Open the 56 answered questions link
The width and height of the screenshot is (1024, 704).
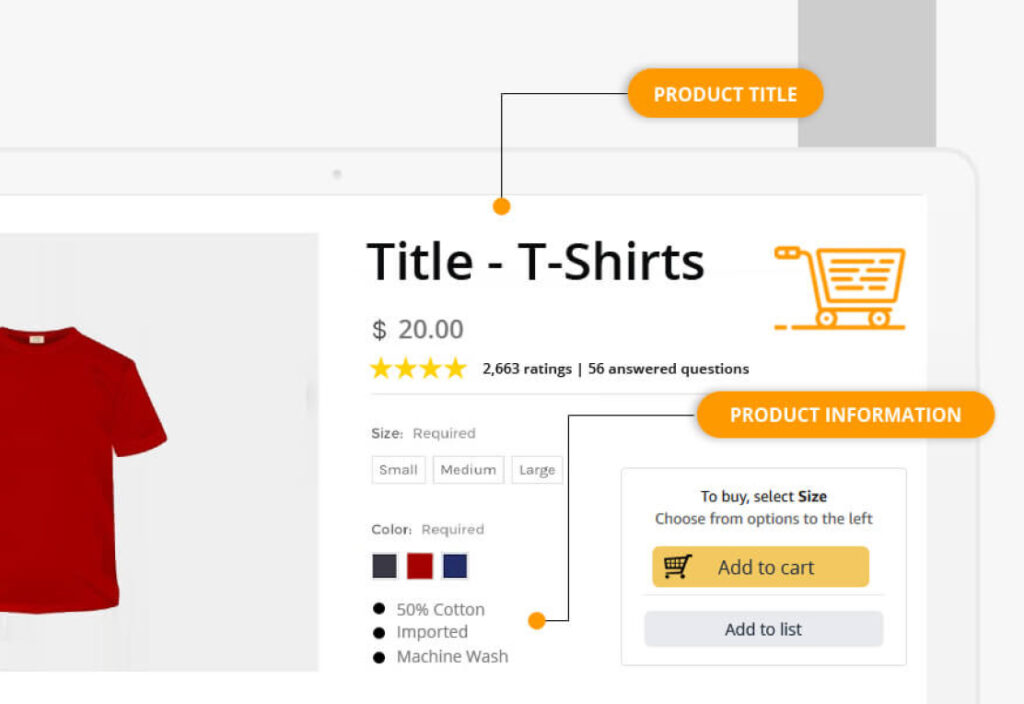click(x=668, y=369)
